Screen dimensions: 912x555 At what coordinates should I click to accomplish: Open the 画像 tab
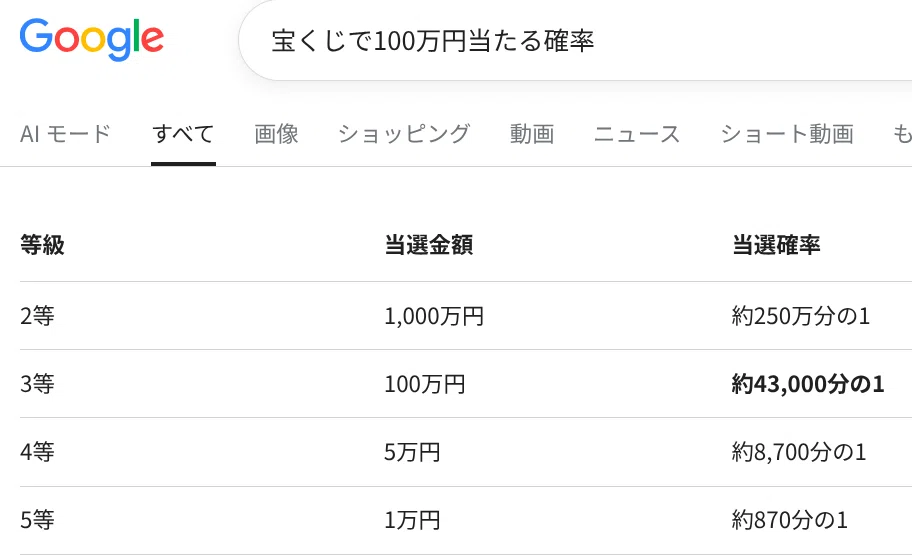276,134
